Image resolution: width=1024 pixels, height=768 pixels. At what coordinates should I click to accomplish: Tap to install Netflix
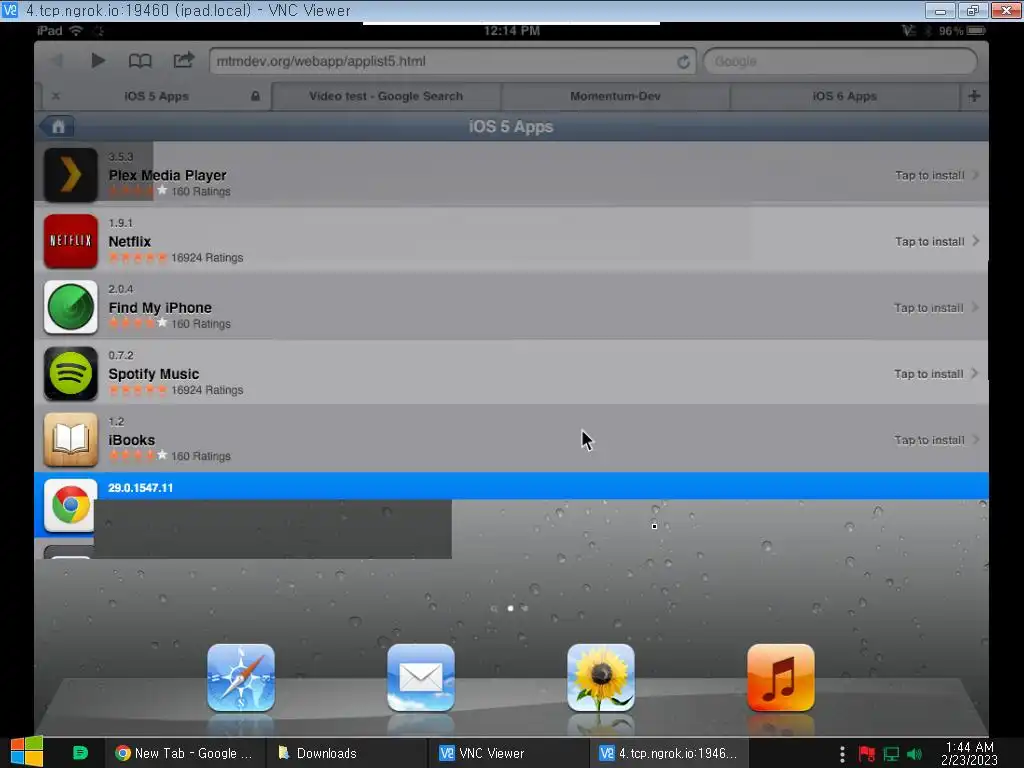tap(929, 242)
